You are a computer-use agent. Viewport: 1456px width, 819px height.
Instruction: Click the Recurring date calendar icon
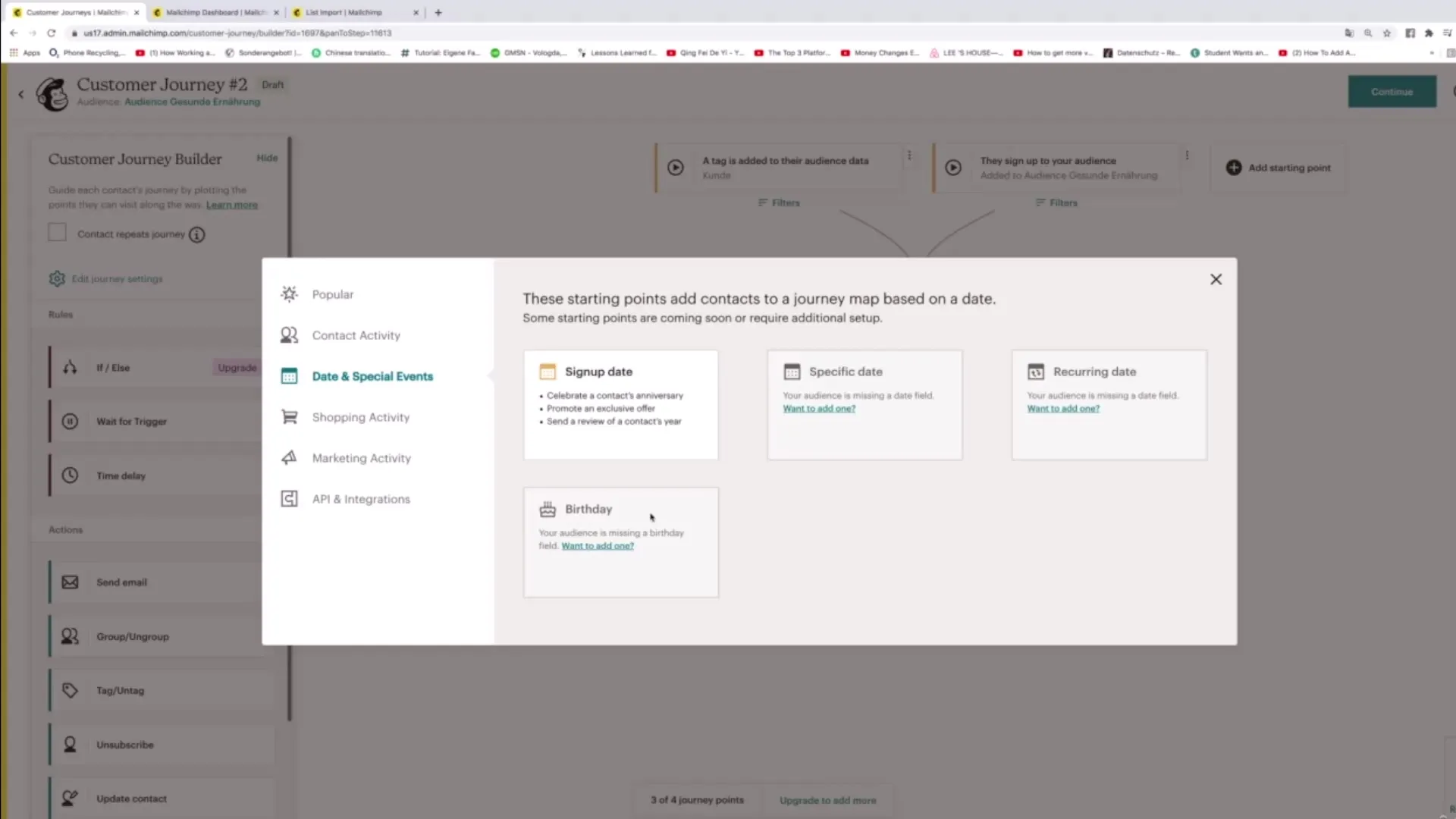click(1036, 372)
